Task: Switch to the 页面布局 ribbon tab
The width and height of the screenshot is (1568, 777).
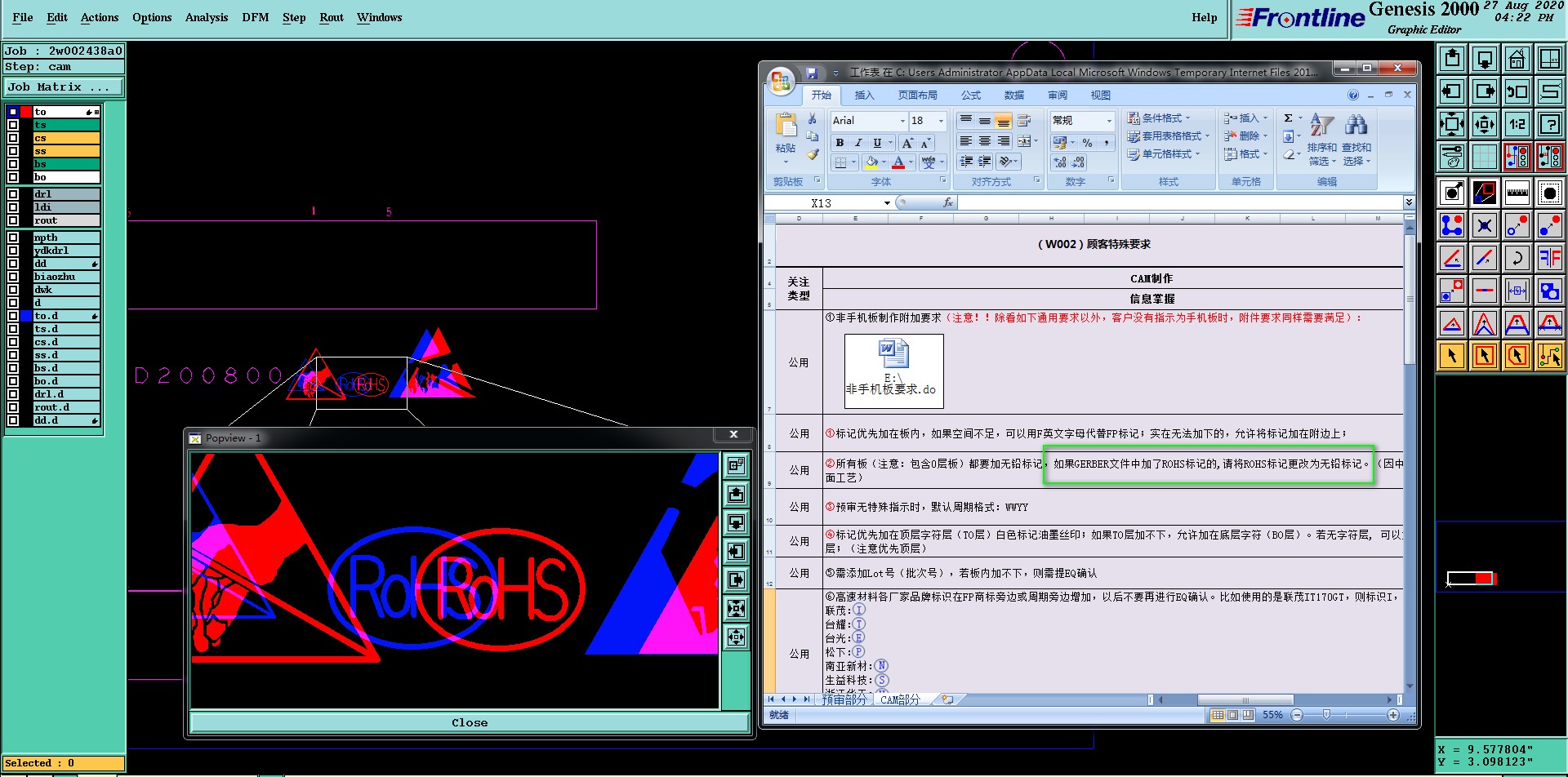Action: tap(918, 95)
